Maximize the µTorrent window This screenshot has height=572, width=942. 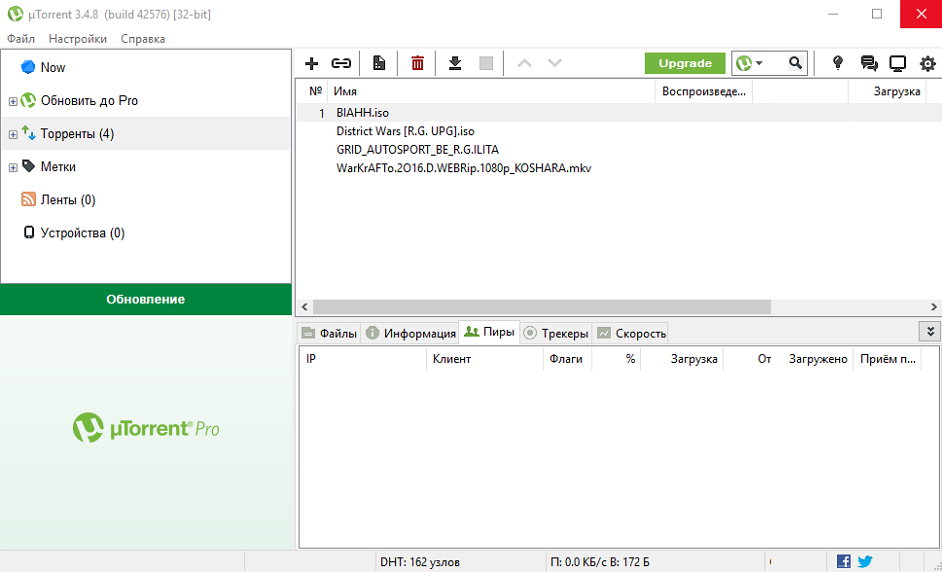click(x=877, y=13)
